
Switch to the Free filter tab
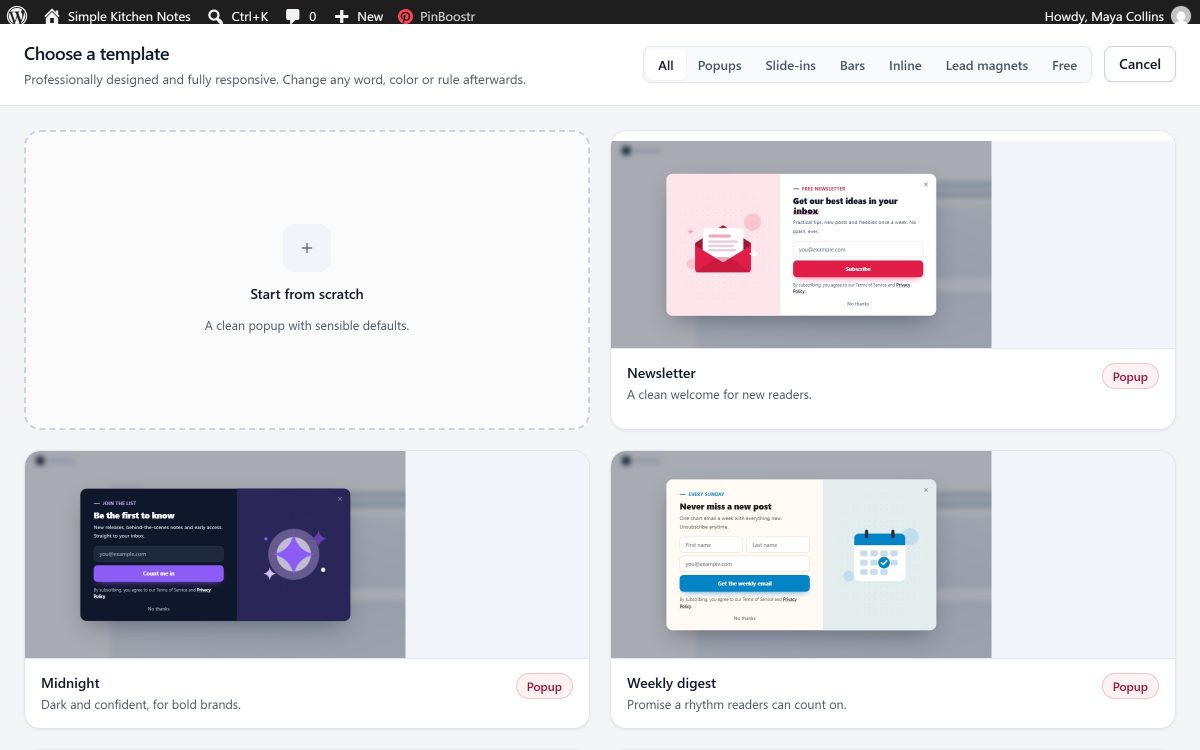[x=1065, y=65]
